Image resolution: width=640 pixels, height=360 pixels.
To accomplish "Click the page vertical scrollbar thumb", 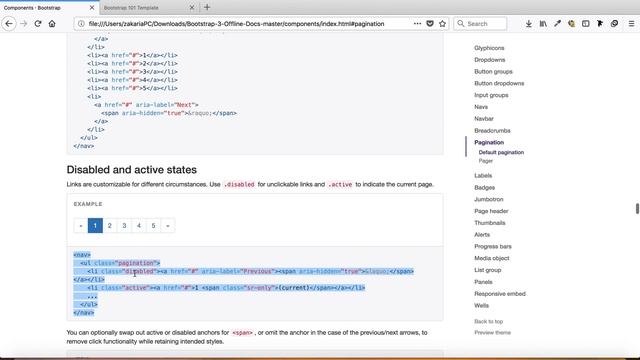I will [637, 208].
